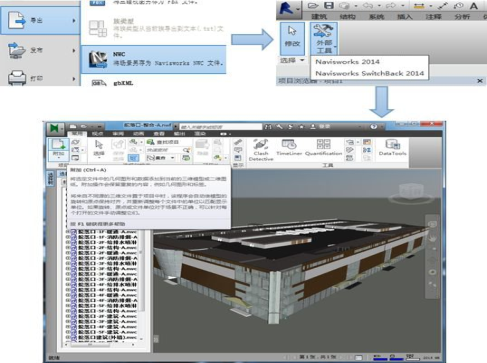Switch to the 注释 ribbon tab in Revit

[x=433, y=17]
